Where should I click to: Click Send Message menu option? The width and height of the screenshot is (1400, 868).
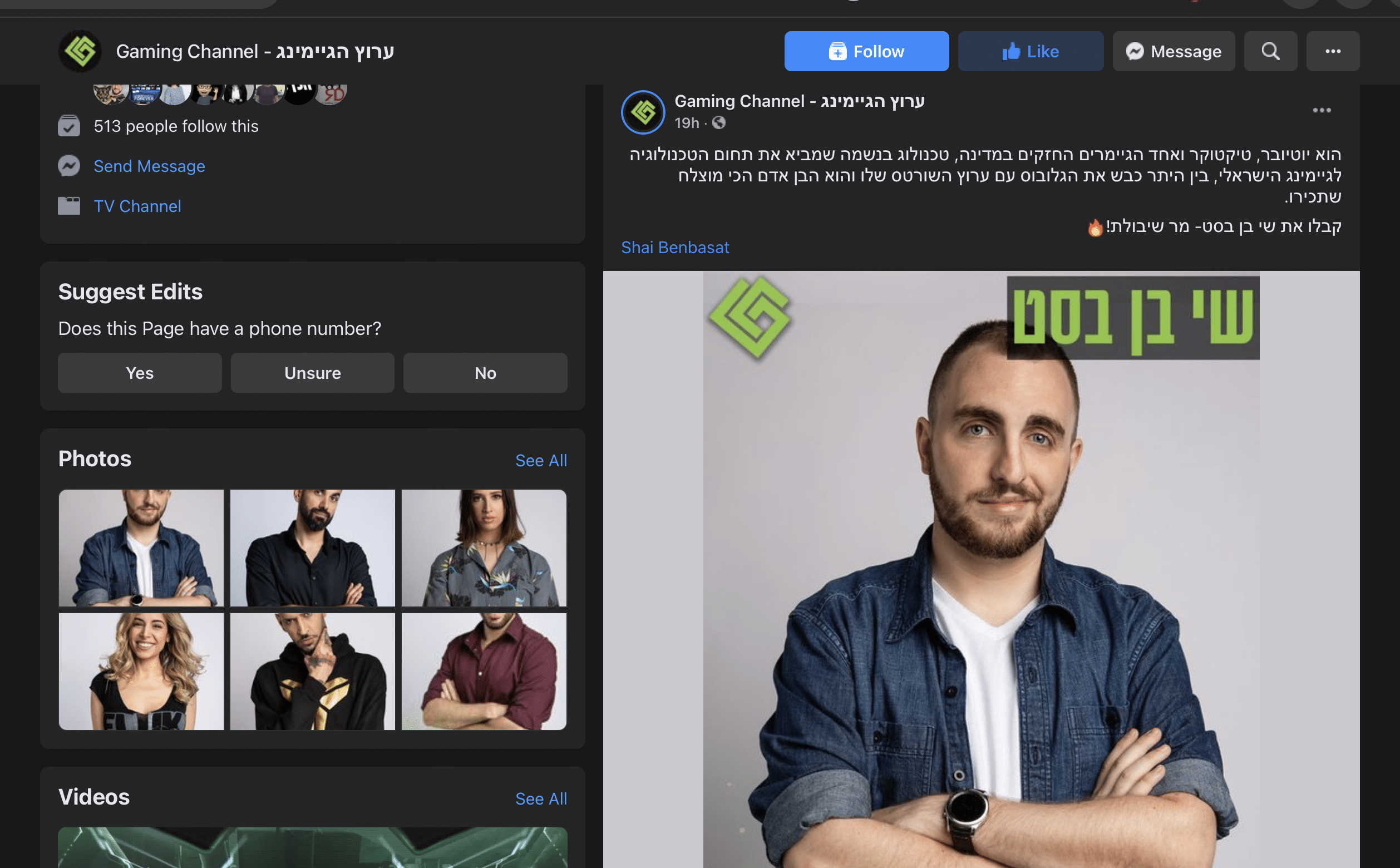[x=149, y=166]
